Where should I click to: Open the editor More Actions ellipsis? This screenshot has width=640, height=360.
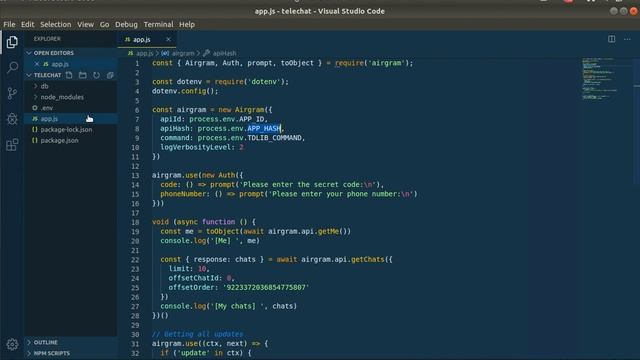click(x=627, y=39)
